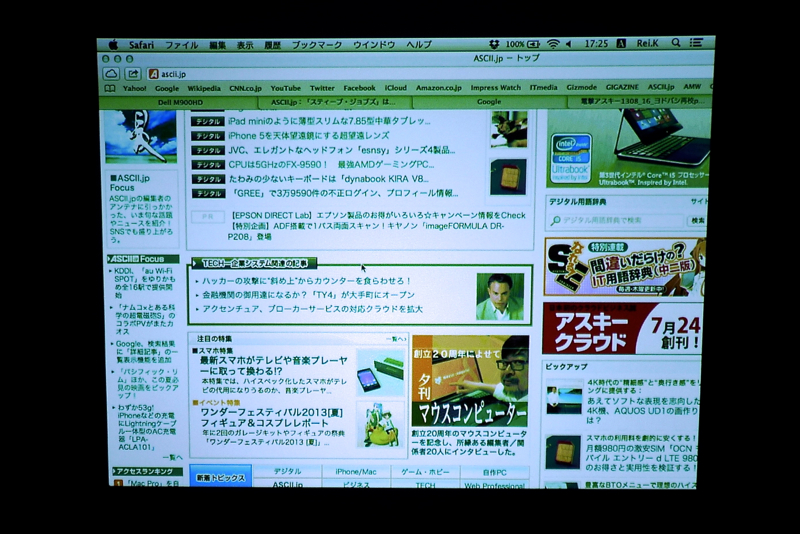This screenshot has height=534, width=800.
Task: Open the bookmarks book icon
Action: [x=110, y=88]
